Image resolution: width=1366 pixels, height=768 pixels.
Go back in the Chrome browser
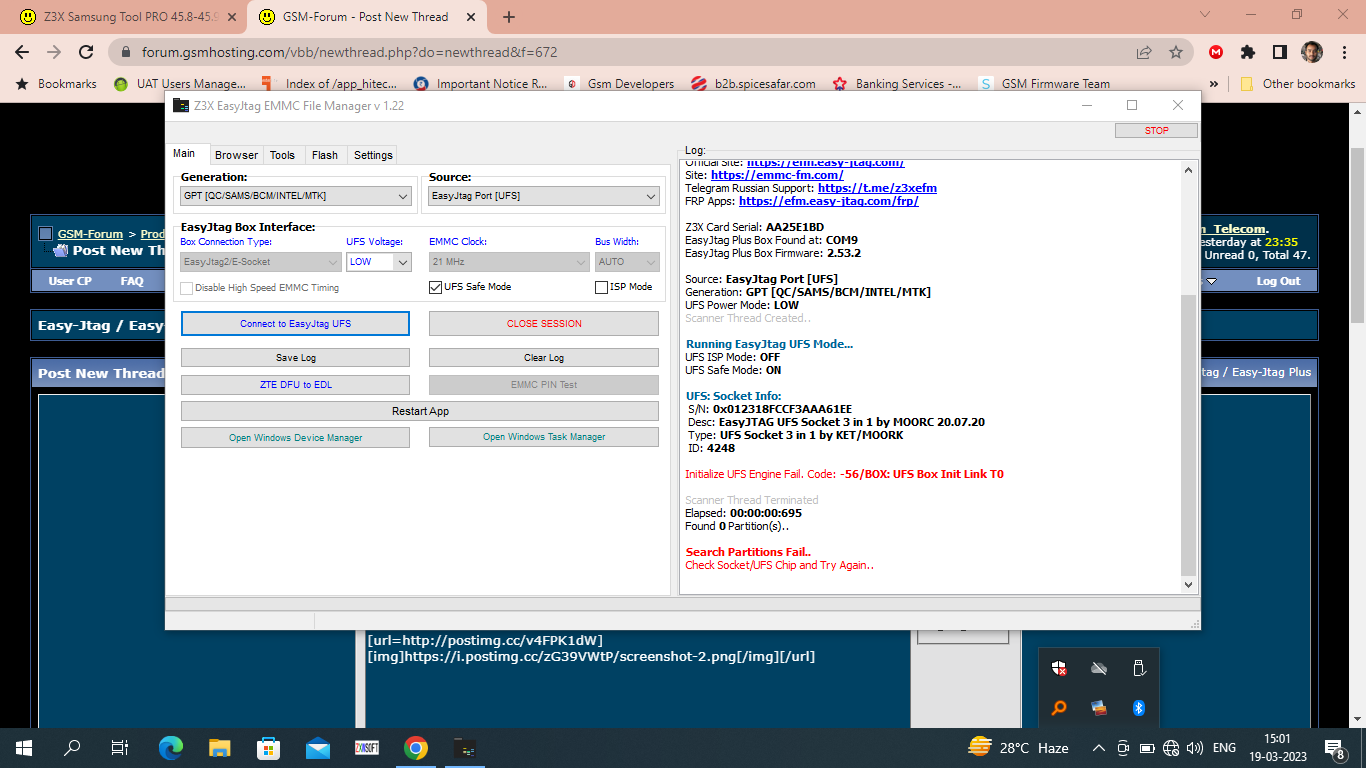tap(21, 52)
